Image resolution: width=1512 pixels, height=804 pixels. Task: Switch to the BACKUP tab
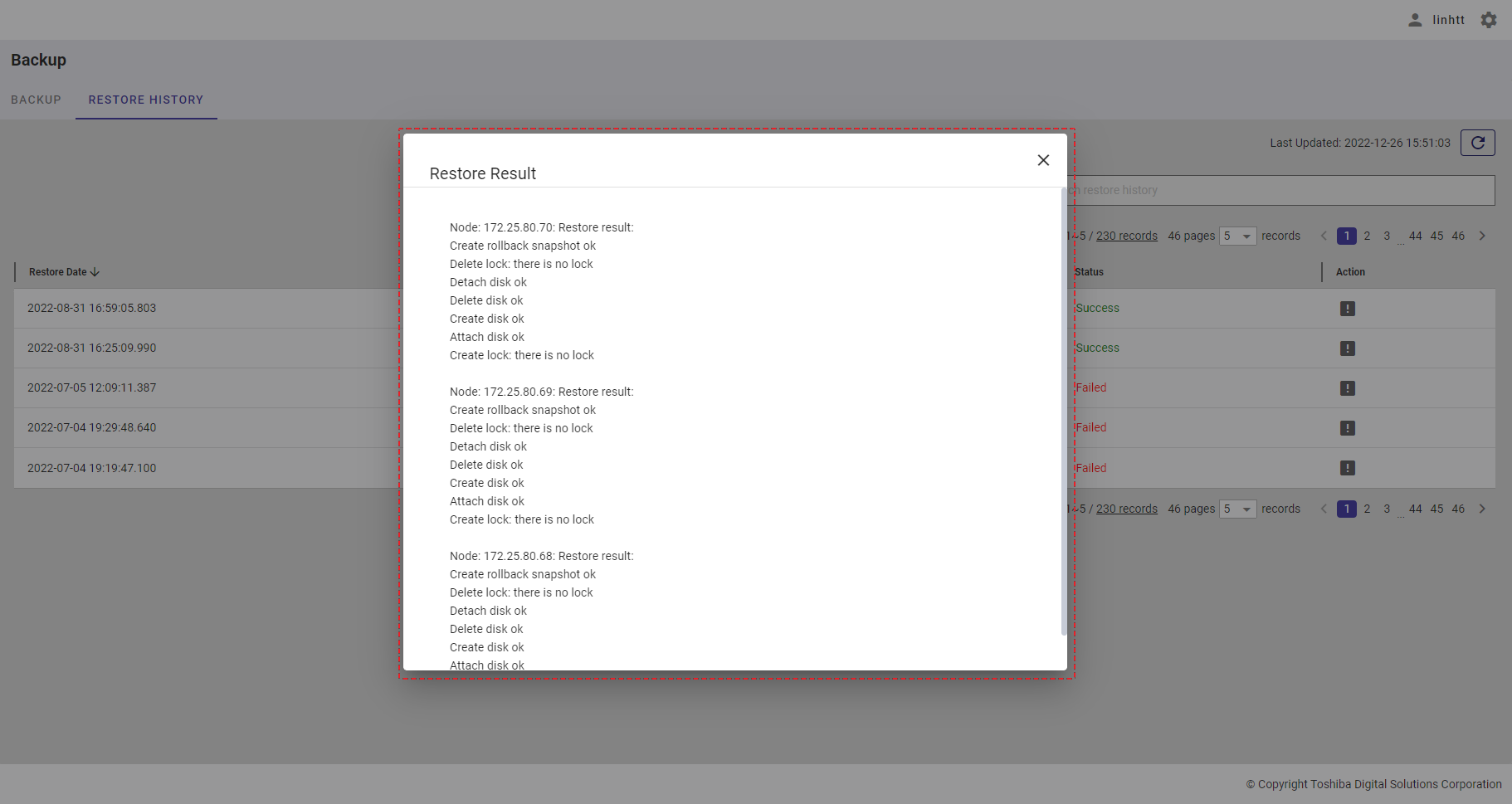(36, 100)
